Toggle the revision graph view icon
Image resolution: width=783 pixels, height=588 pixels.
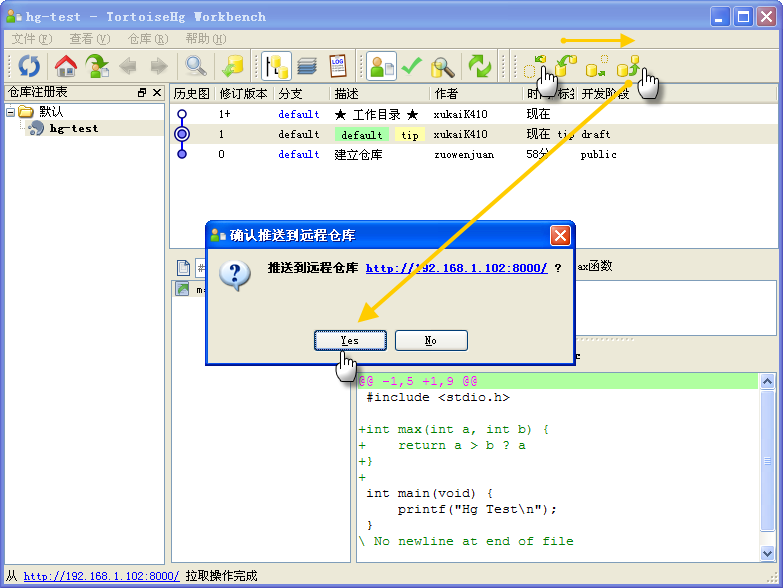click(276, 66)
